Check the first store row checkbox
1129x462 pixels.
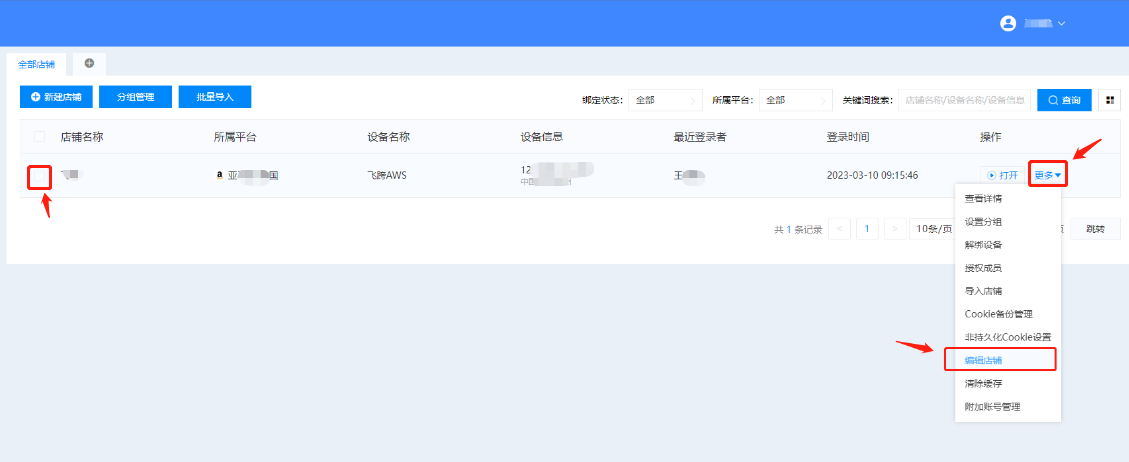click(40, 177)
